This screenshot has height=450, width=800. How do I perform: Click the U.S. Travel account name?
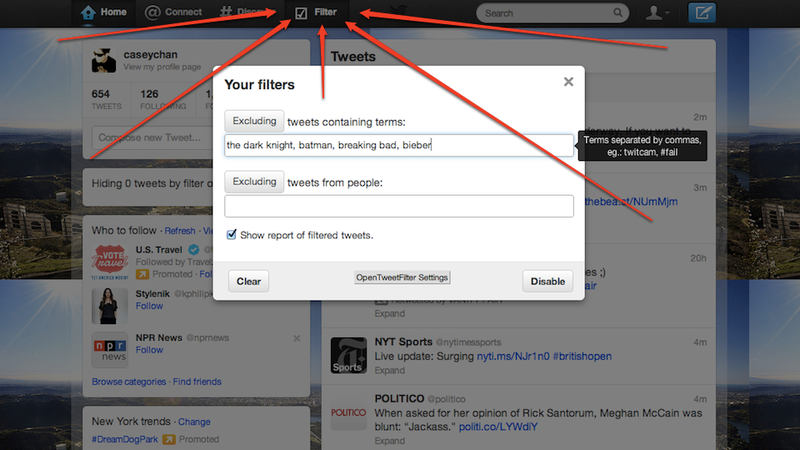click(x=159, y=249)
